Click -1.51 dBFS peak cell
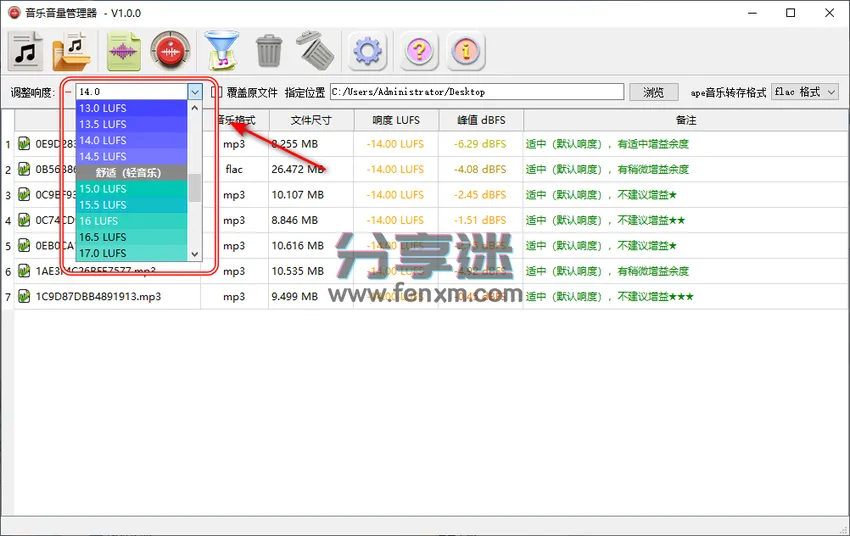Viewport: 850px width, 536px height. tap(480, 220)
